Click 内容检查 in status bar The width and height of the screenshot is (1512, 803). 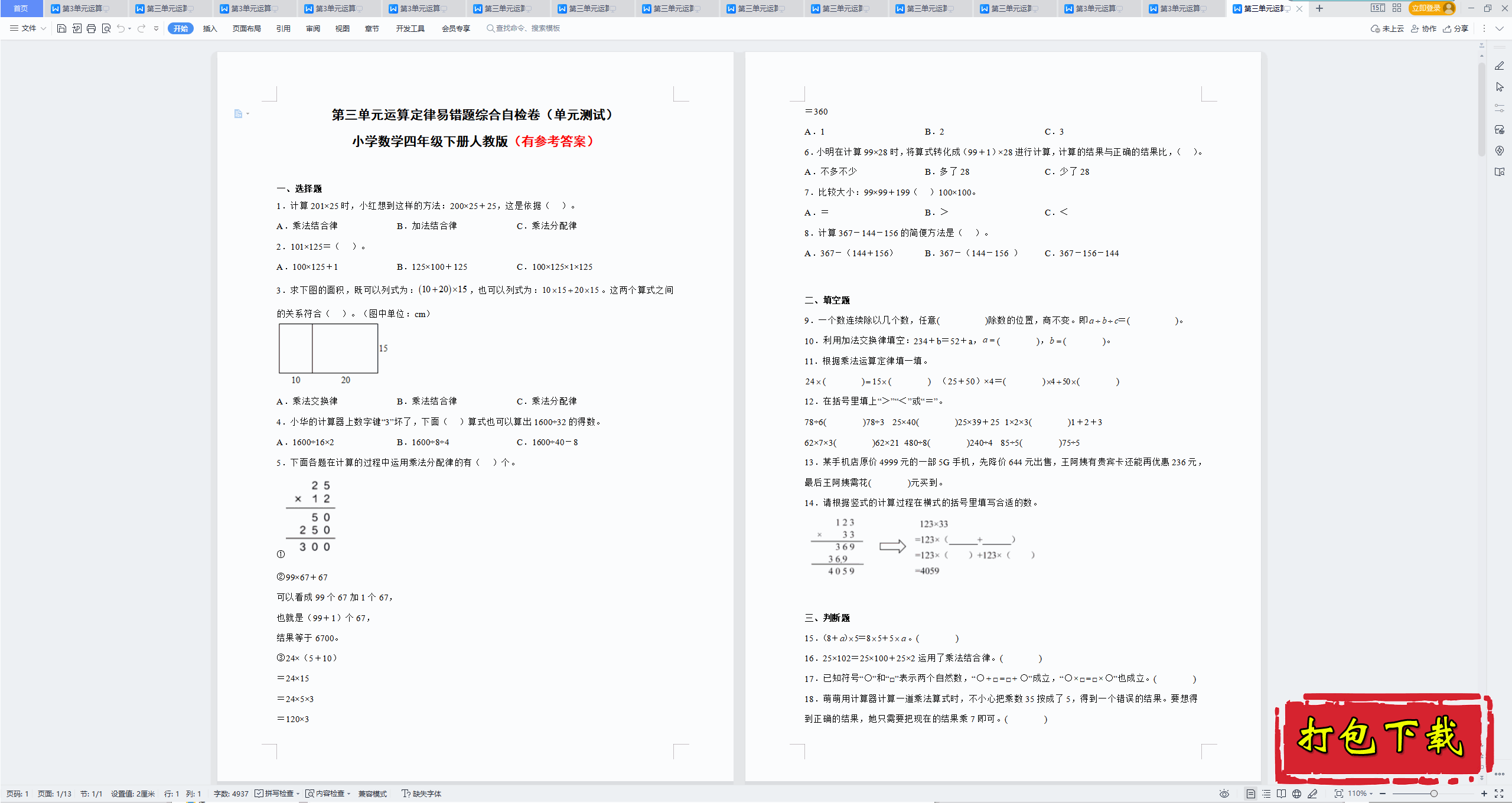pyautogui.click(x=325, y=794)
